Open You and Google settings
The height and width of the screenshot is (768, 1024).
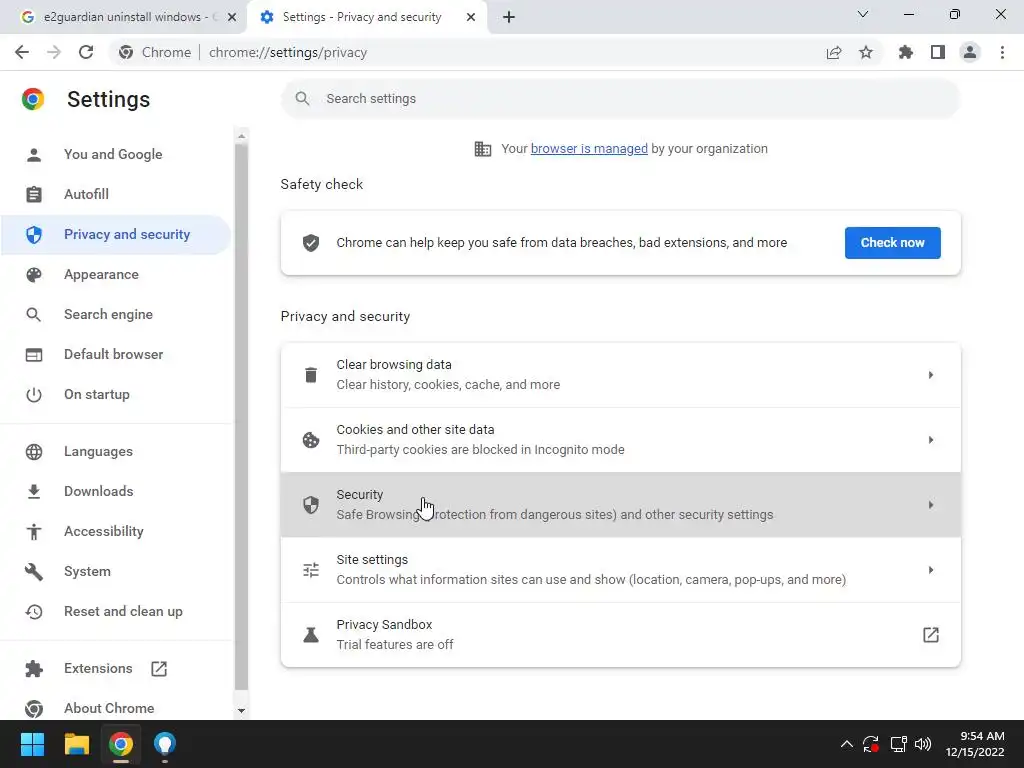click(x=115, y=155)
